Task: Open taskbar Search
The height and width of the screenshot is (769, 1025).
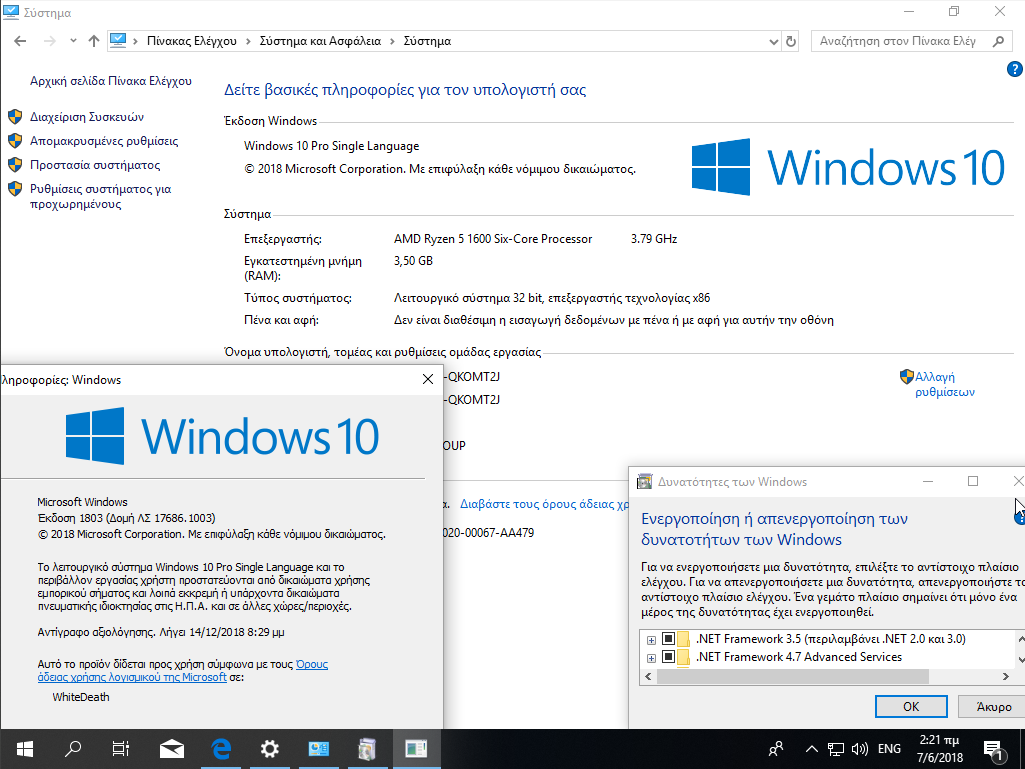Action: click(73, 749)
